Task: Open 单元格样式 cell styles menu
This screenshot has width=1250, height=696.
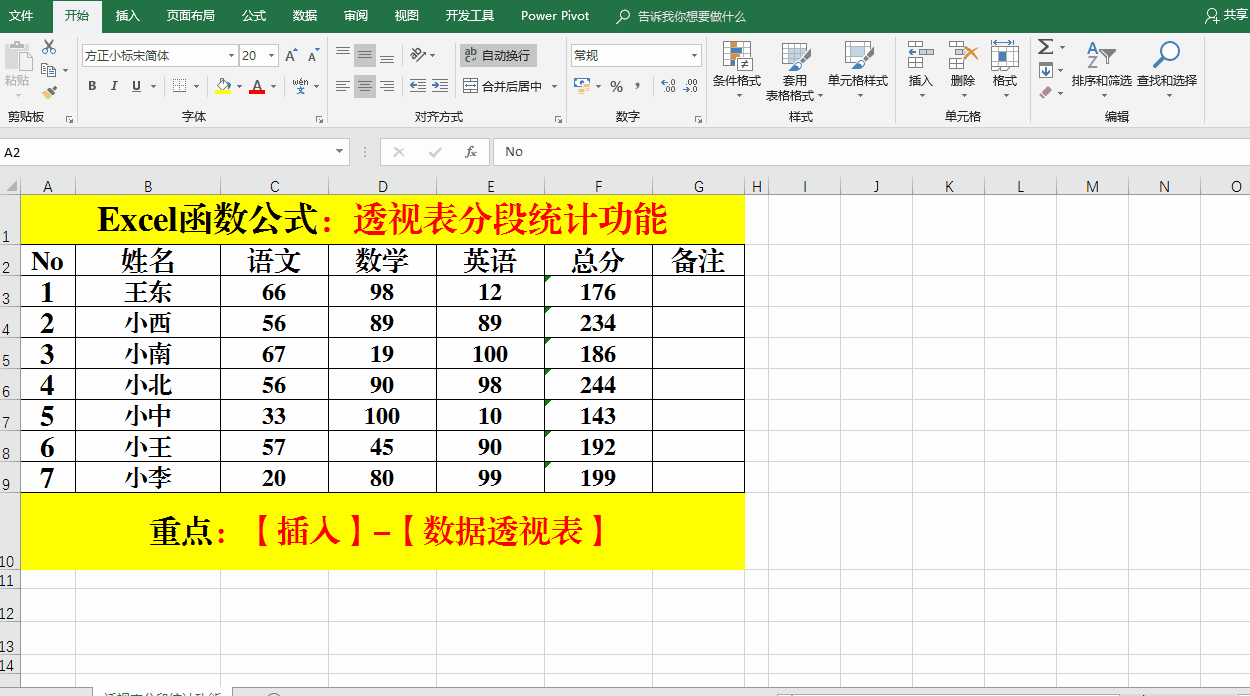Action: tap(858, 69)
